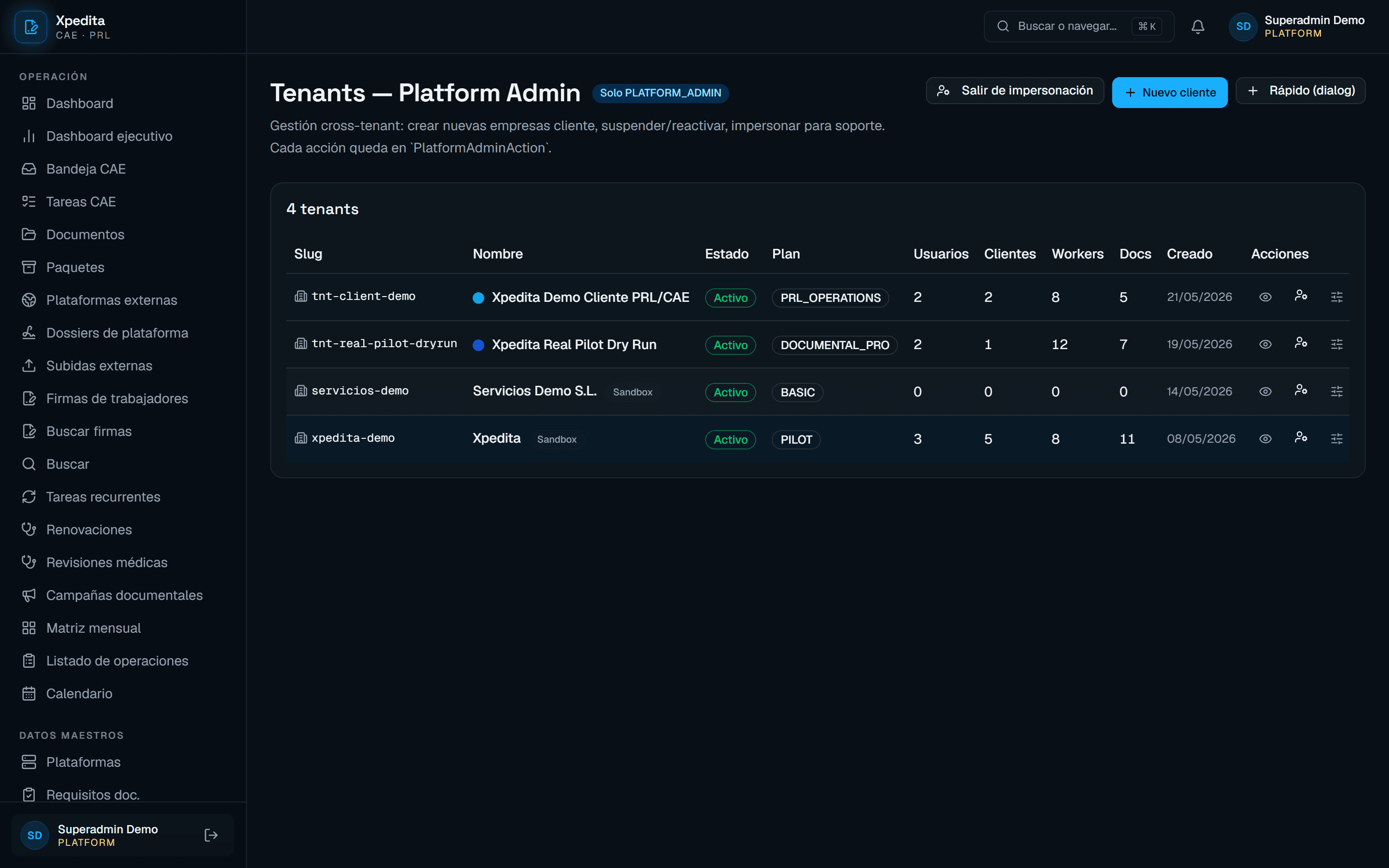The width and height of the screenshot is (1389, 868).
Task: View xpedita-demo tenant via eye icon
Action: 1265,439
